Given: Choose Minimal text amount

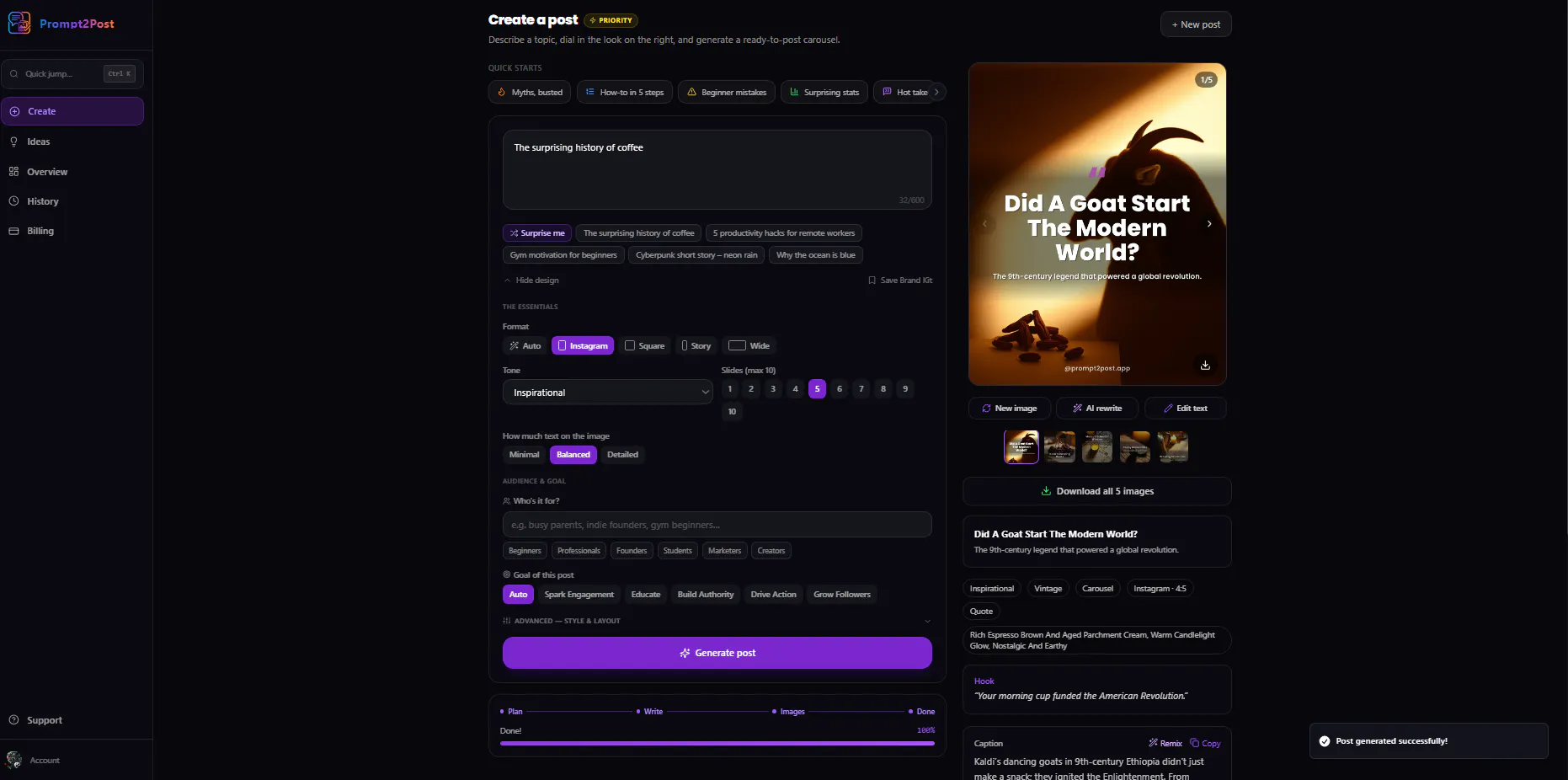Looking at the screenshot, I should 524,455.
